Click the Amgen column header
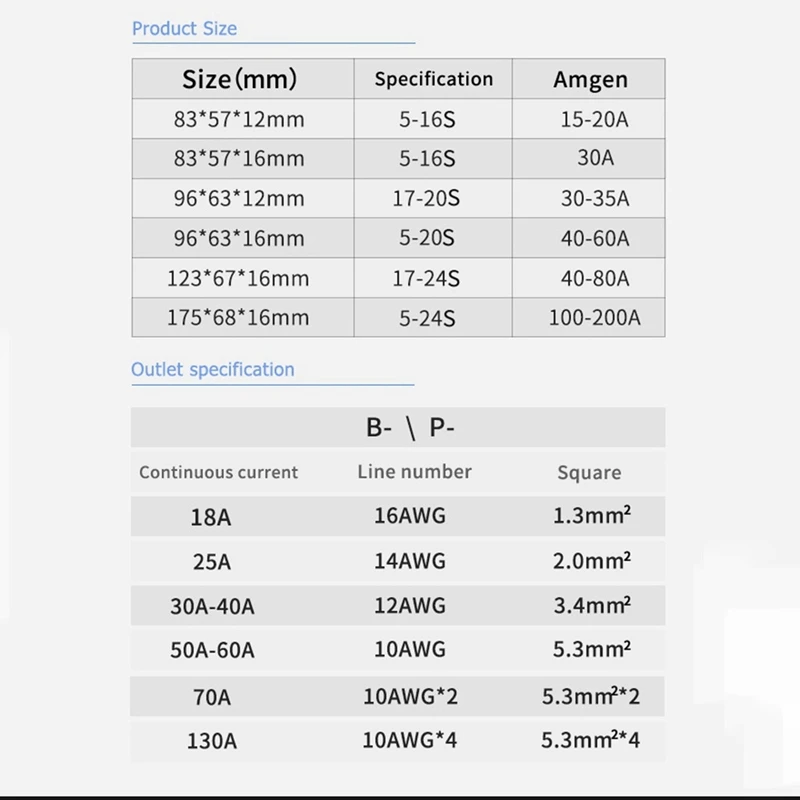 (590, 80)
